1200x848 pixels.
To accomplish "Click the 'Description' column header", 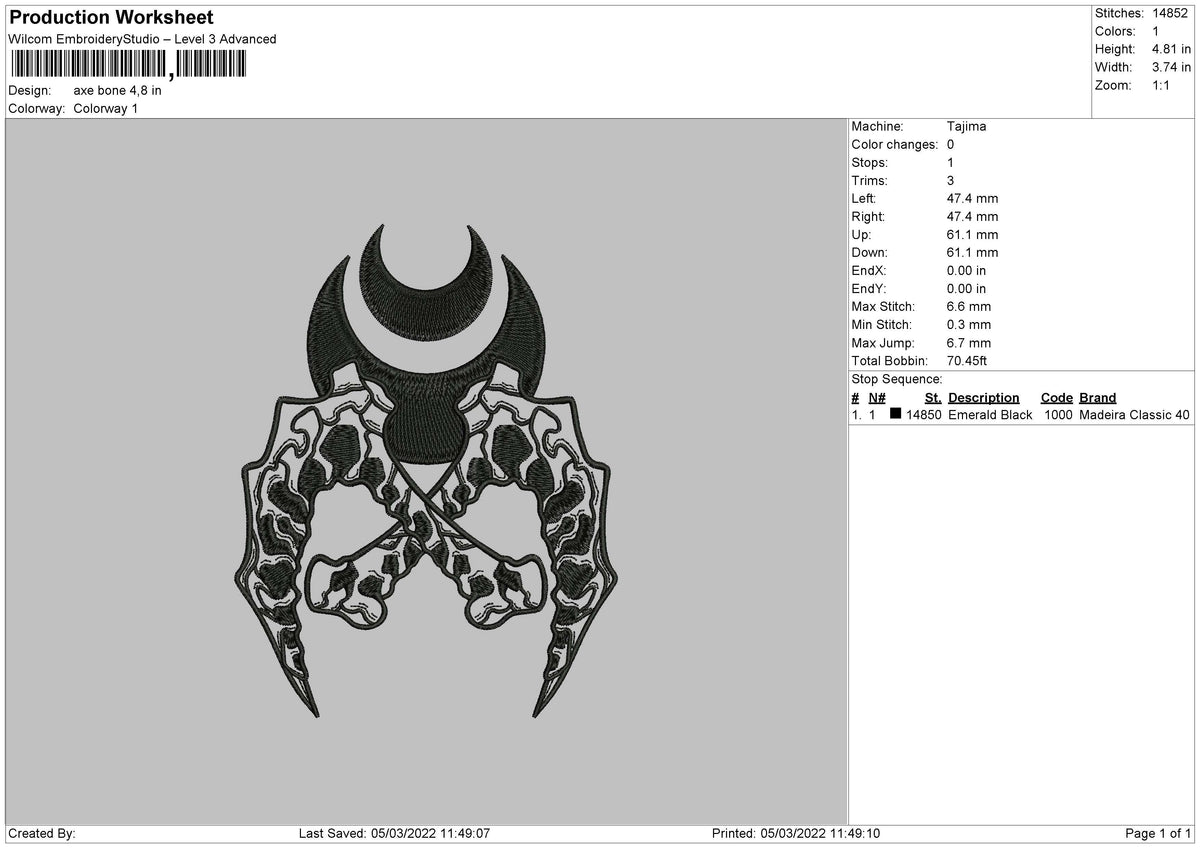I will pos(984,397).
